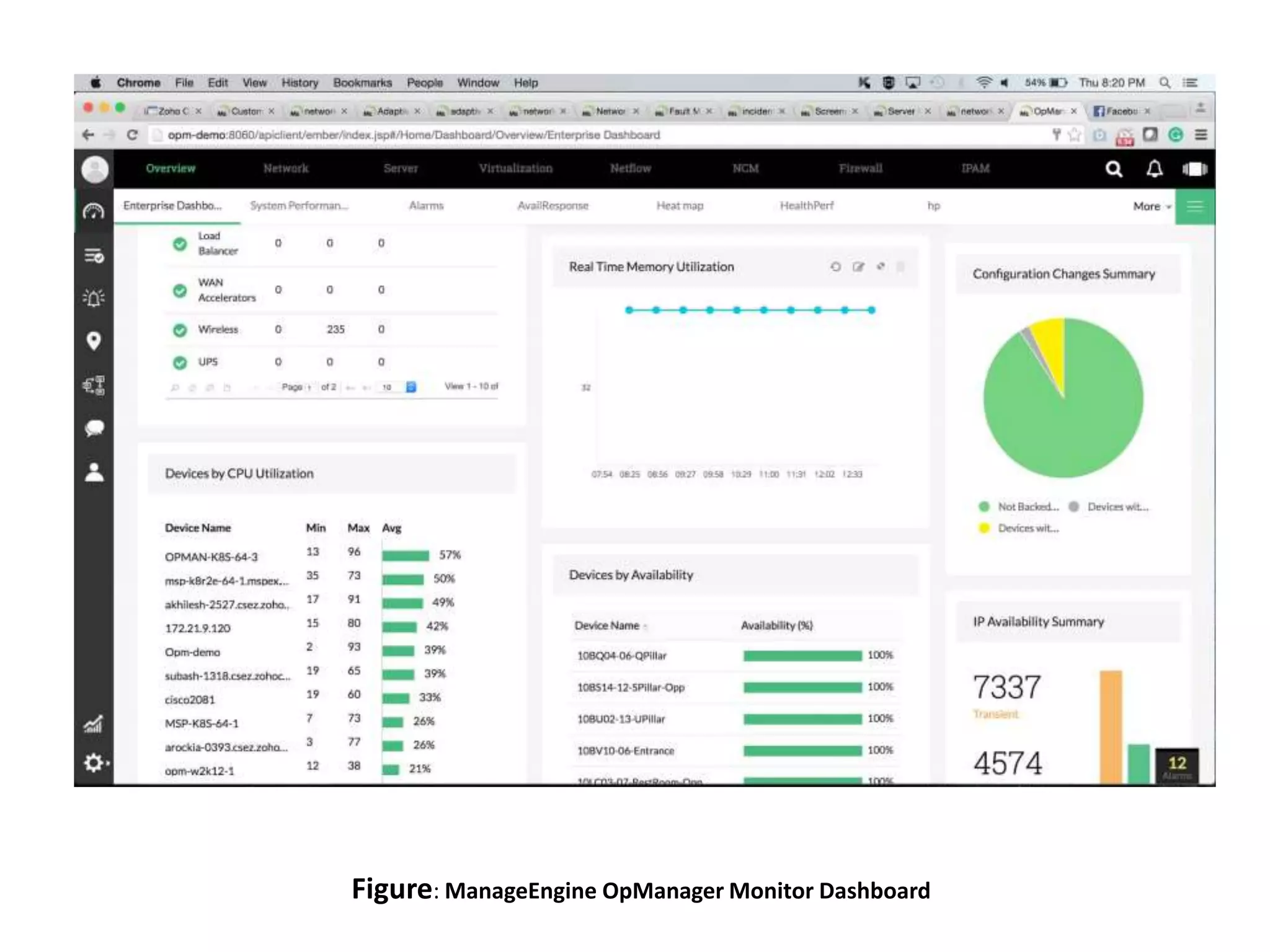Click the search magnifier in black header
Screen dimensions: 1270x952
1114,169
